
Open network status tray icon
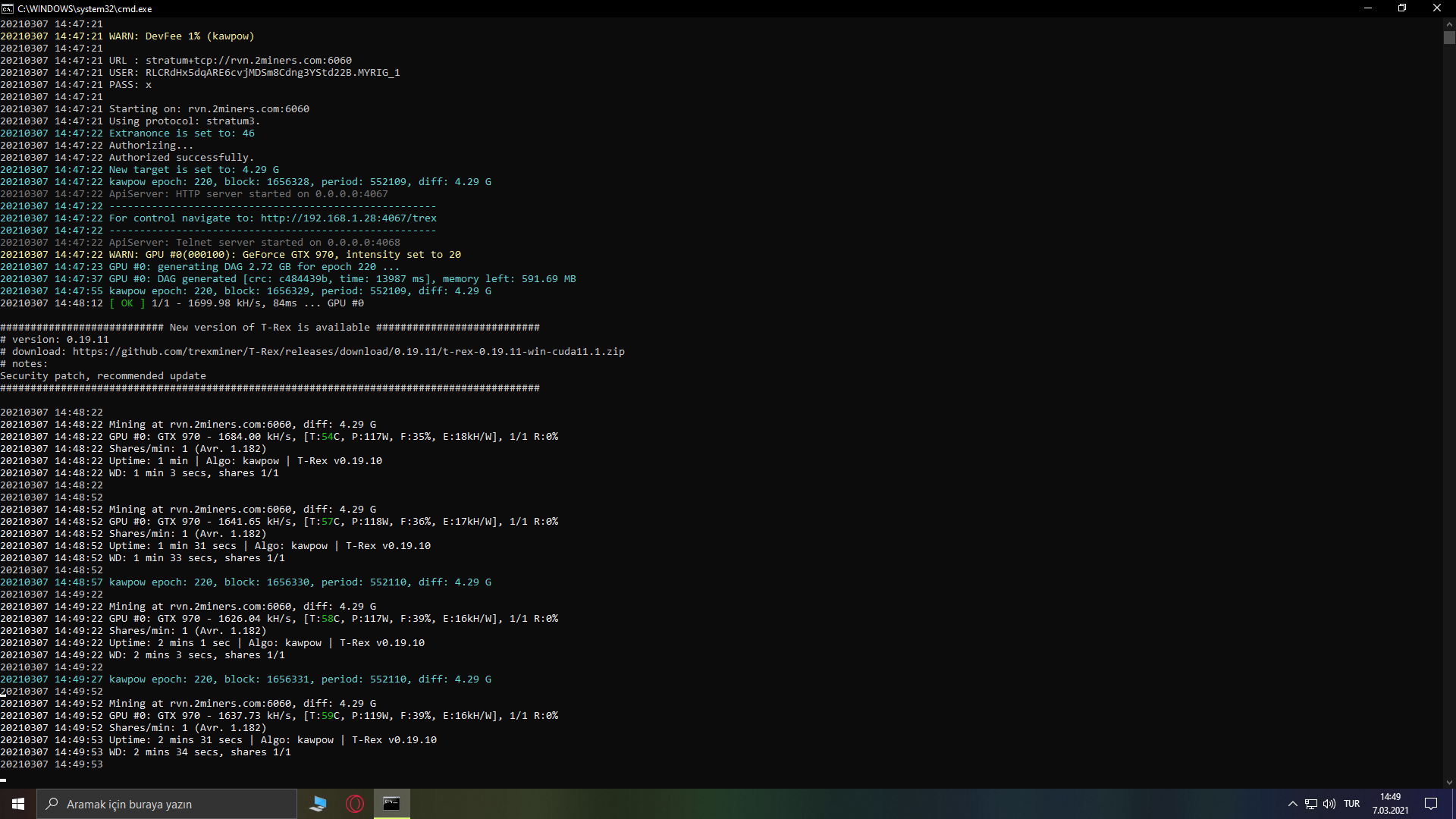tap(1311, 804)
